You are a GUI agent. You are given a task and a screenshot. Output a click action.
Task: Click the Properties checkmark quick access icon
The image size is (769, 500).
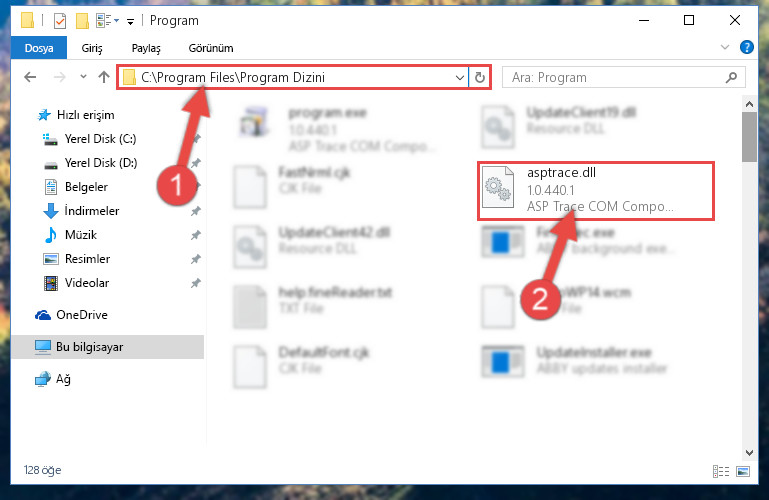click(x=60, y=21)
